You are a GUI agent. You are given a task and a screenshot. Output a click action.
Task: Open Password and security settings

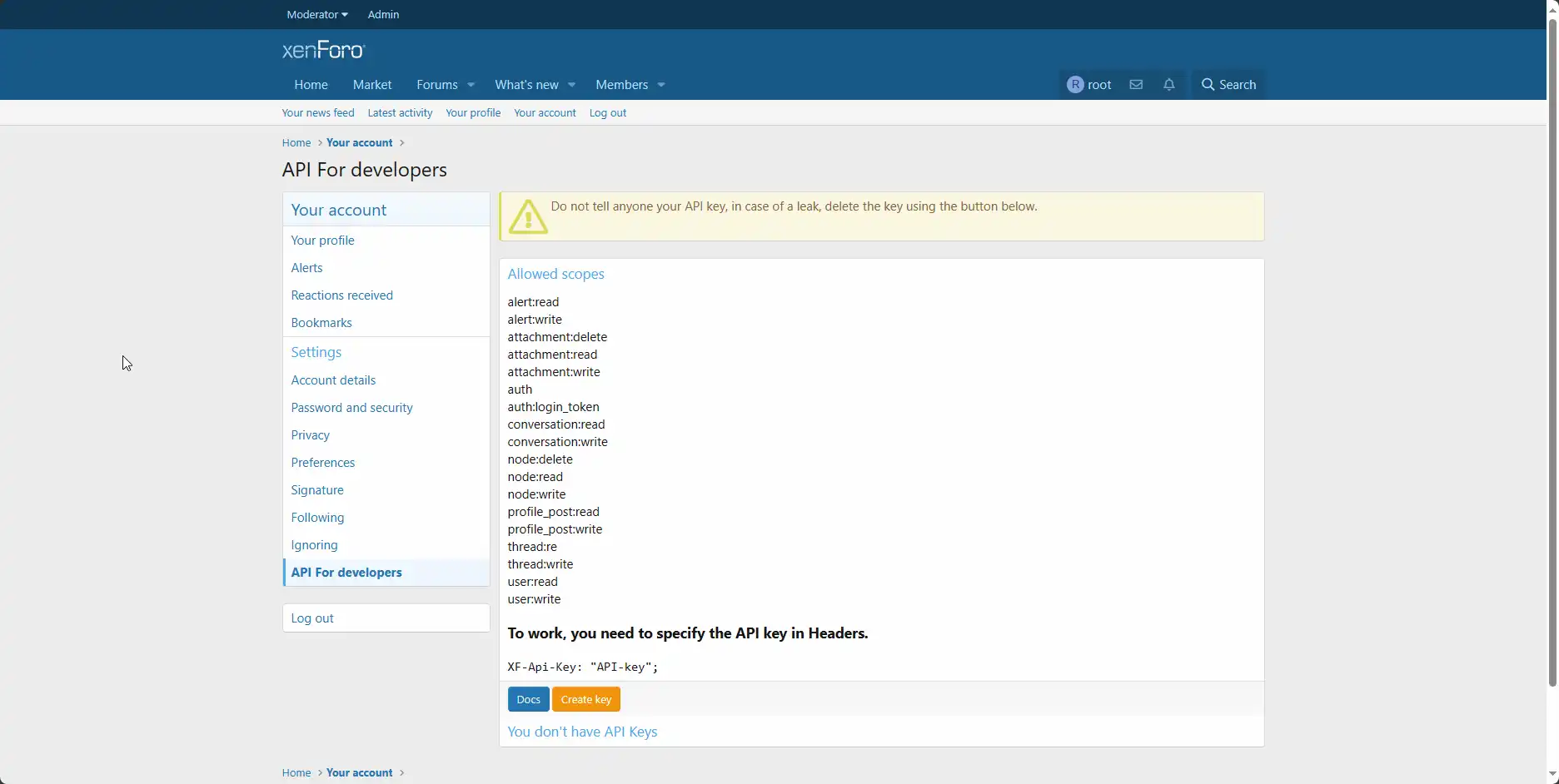pyautogui.click(x=351, y=408)
